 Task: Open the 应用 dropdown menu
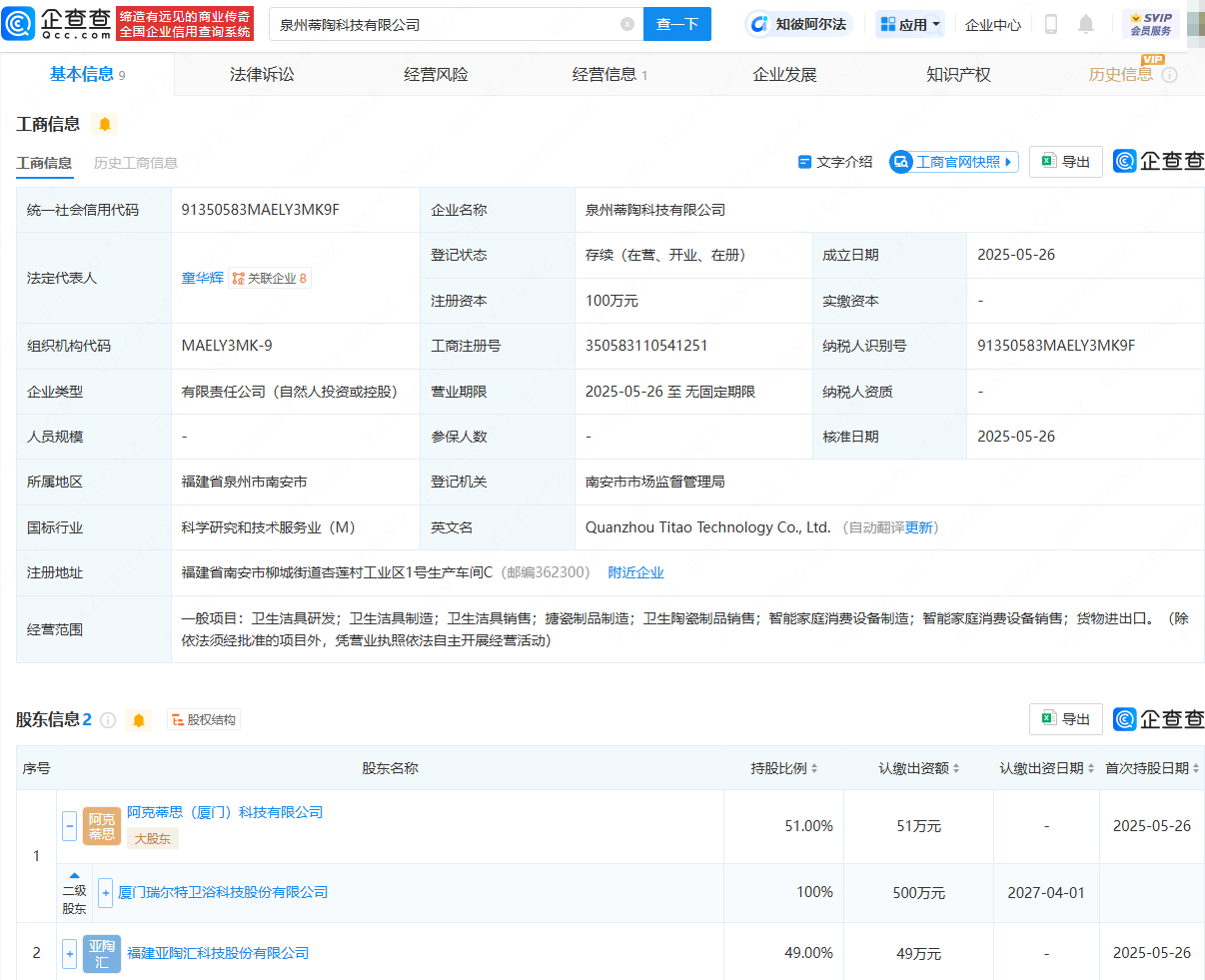click(909, 24)
